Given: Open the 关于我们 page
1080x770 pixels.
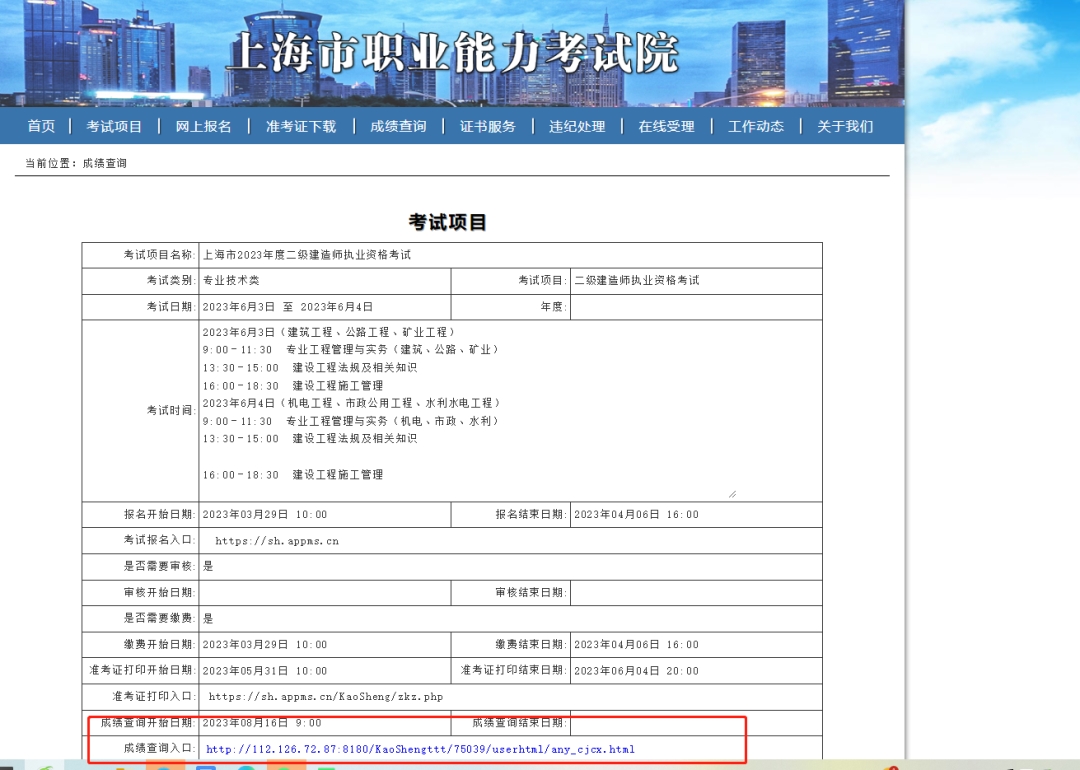Looking at the screenshot, I should tap(845, 126).
